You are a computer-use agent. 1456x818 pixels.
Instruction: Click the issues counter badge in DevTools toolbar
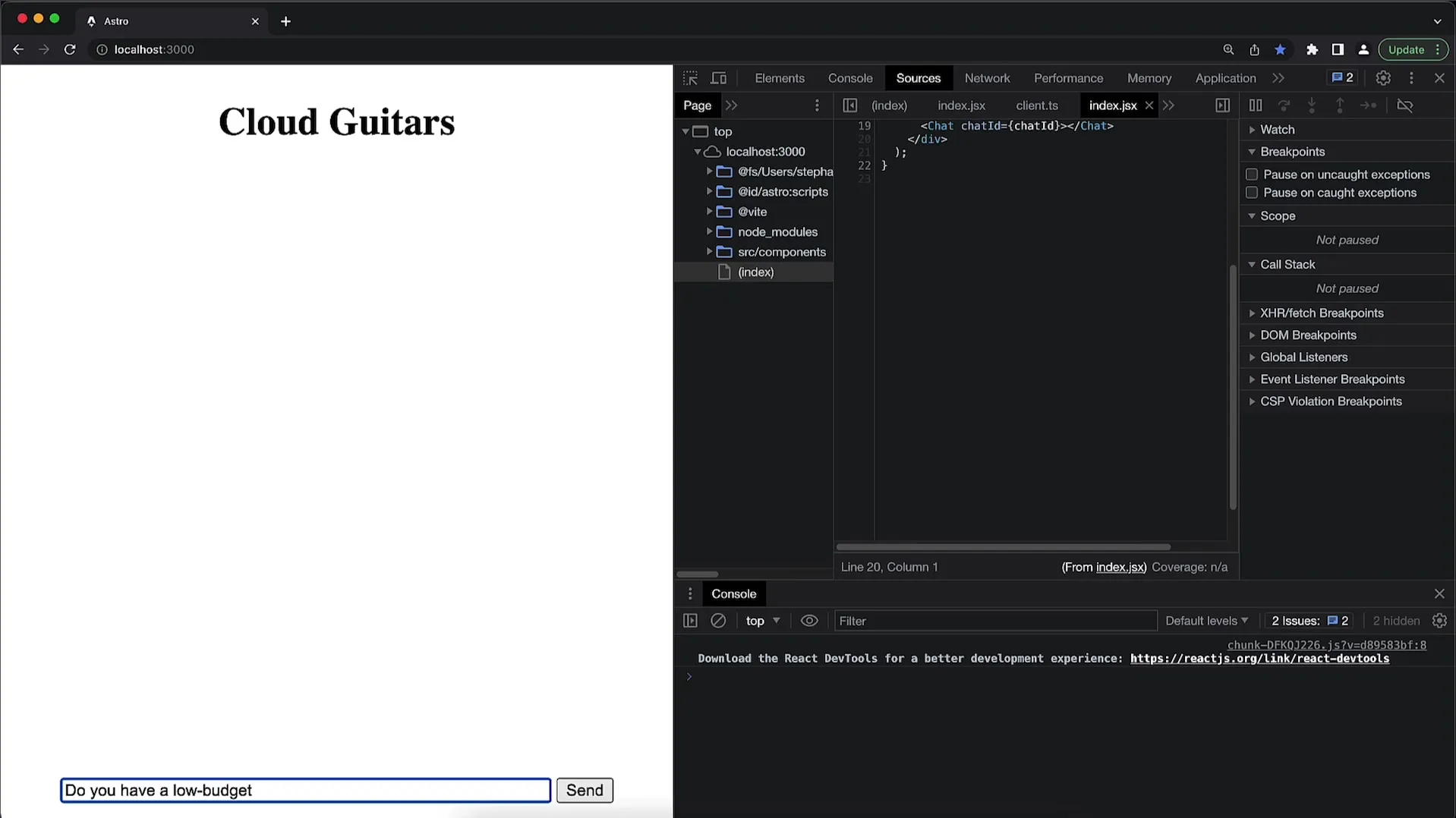click(1342, 77)
